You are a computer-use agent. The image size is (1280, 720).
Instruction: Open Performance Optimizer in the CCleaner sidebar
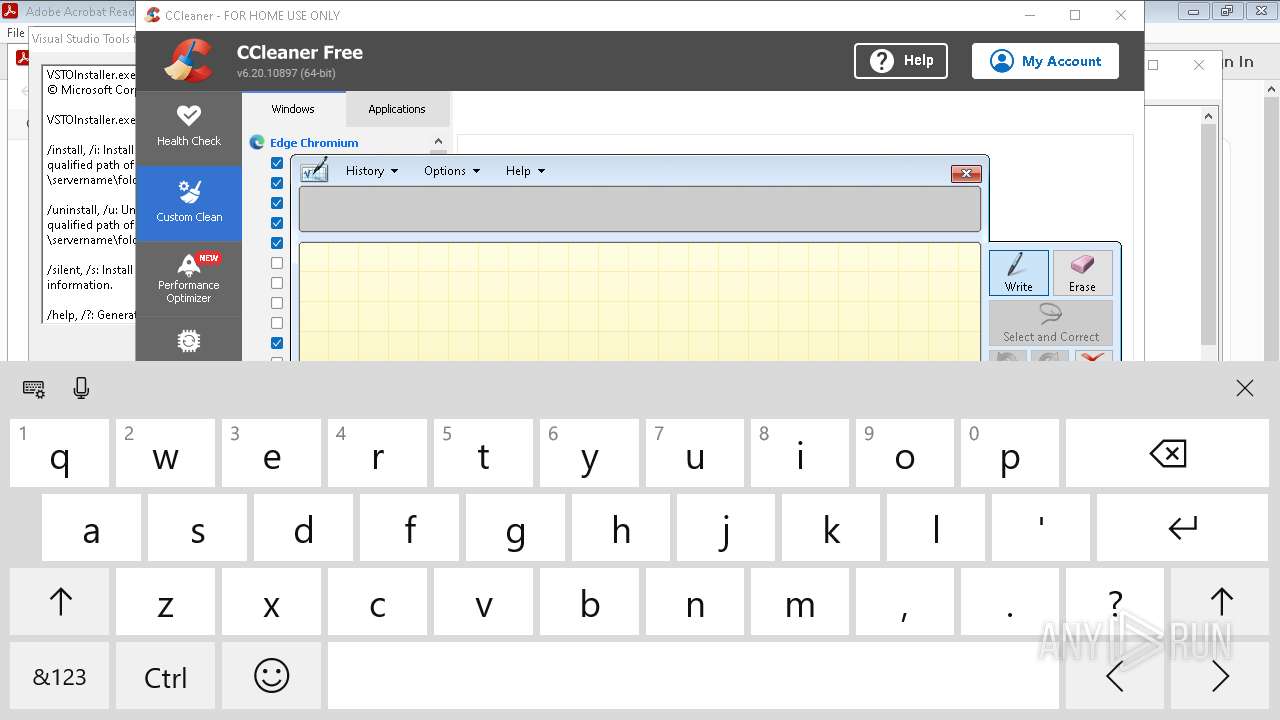coord(188,279)
